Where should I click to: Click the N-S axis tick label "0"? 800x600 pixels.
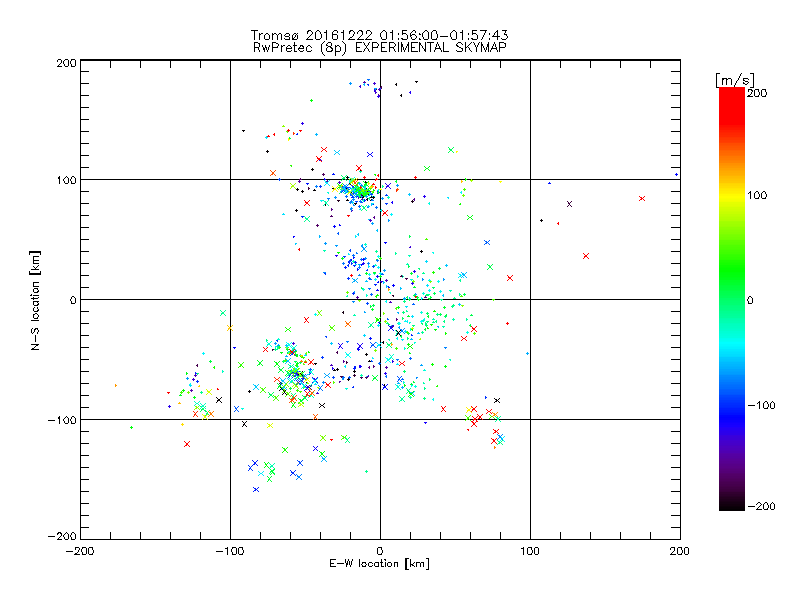tap(73, 300)
